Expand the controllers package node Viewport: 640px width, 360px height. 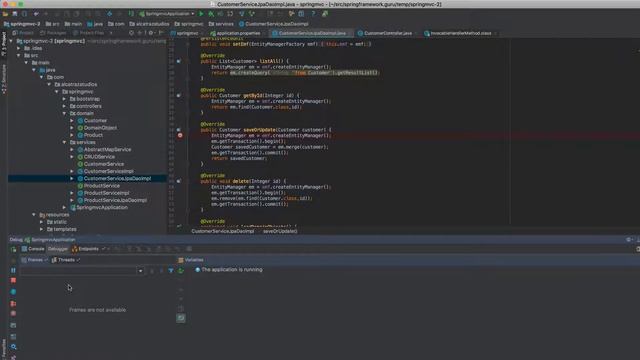[64, 106]
